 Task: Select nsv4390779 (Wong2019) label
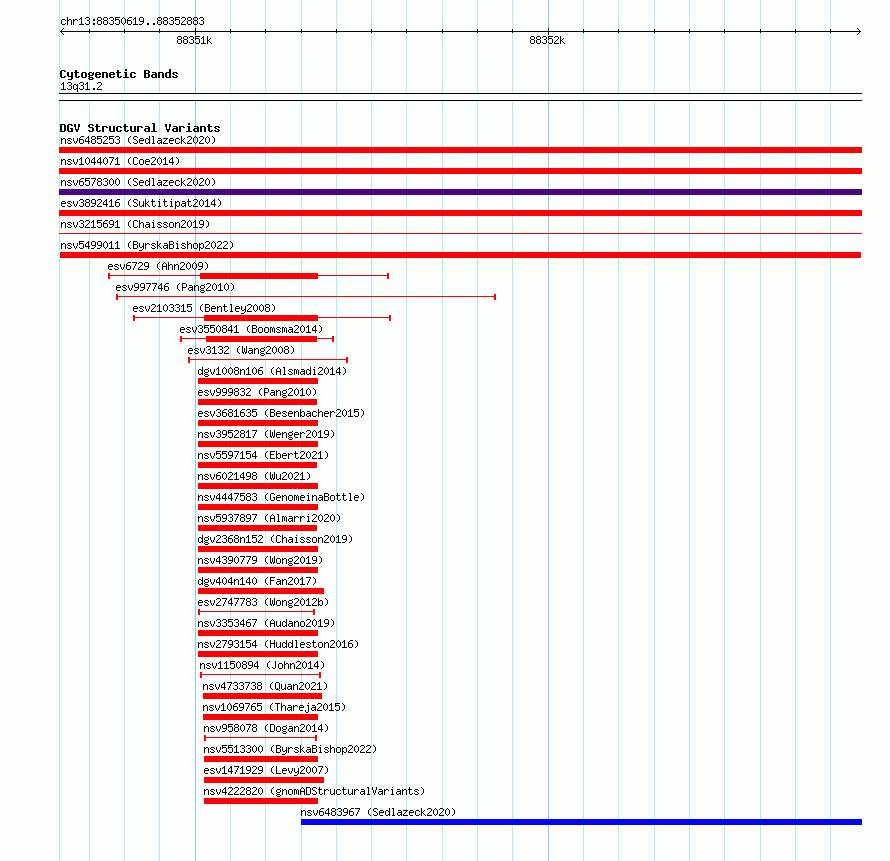[x=260, y=560]
